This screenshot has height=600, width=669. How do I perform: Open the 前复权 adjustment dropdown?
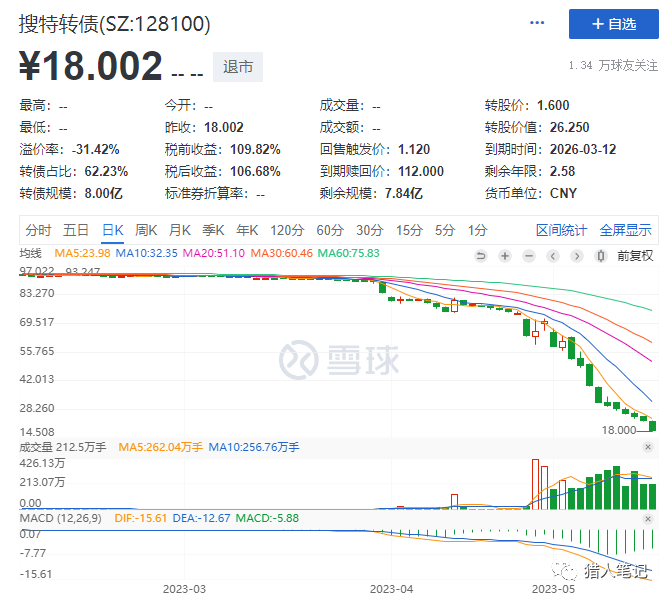[635, 256]
